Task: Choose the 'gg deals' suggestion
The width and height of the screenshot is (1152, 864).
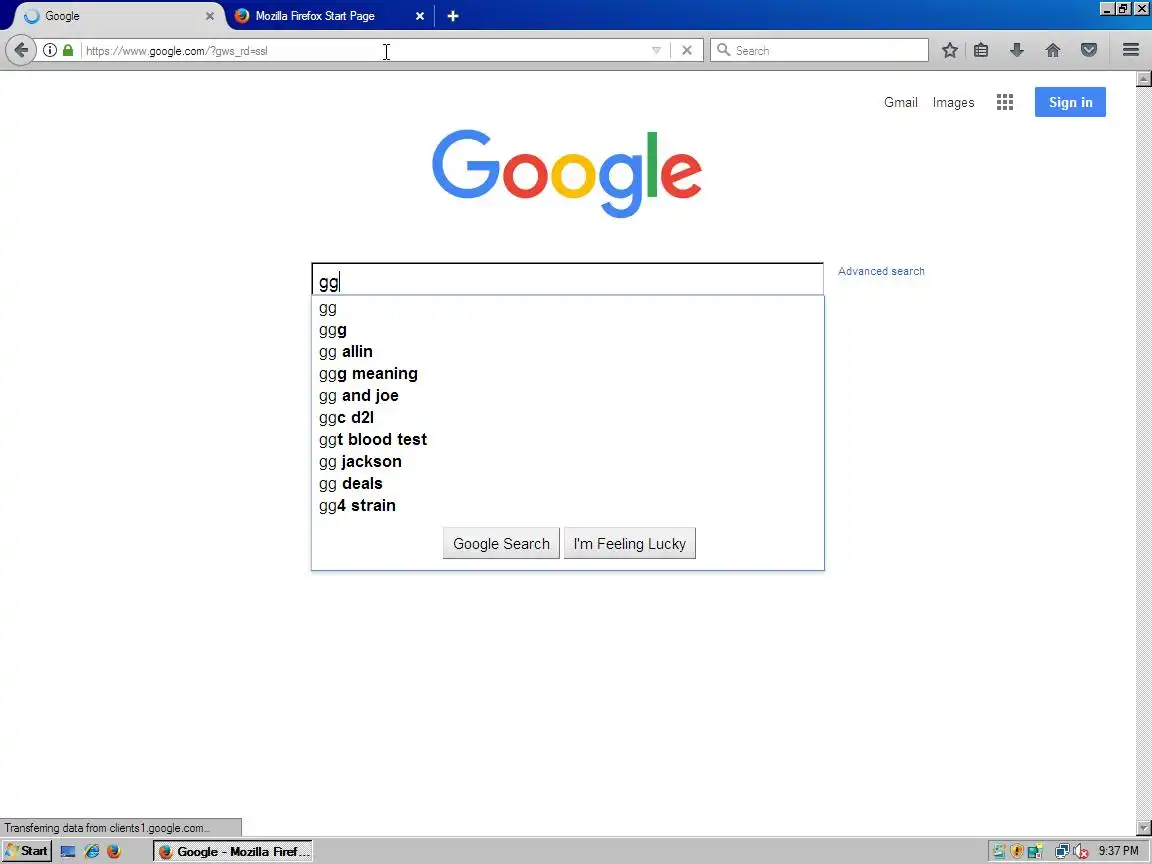Action: tap(567, 484)
